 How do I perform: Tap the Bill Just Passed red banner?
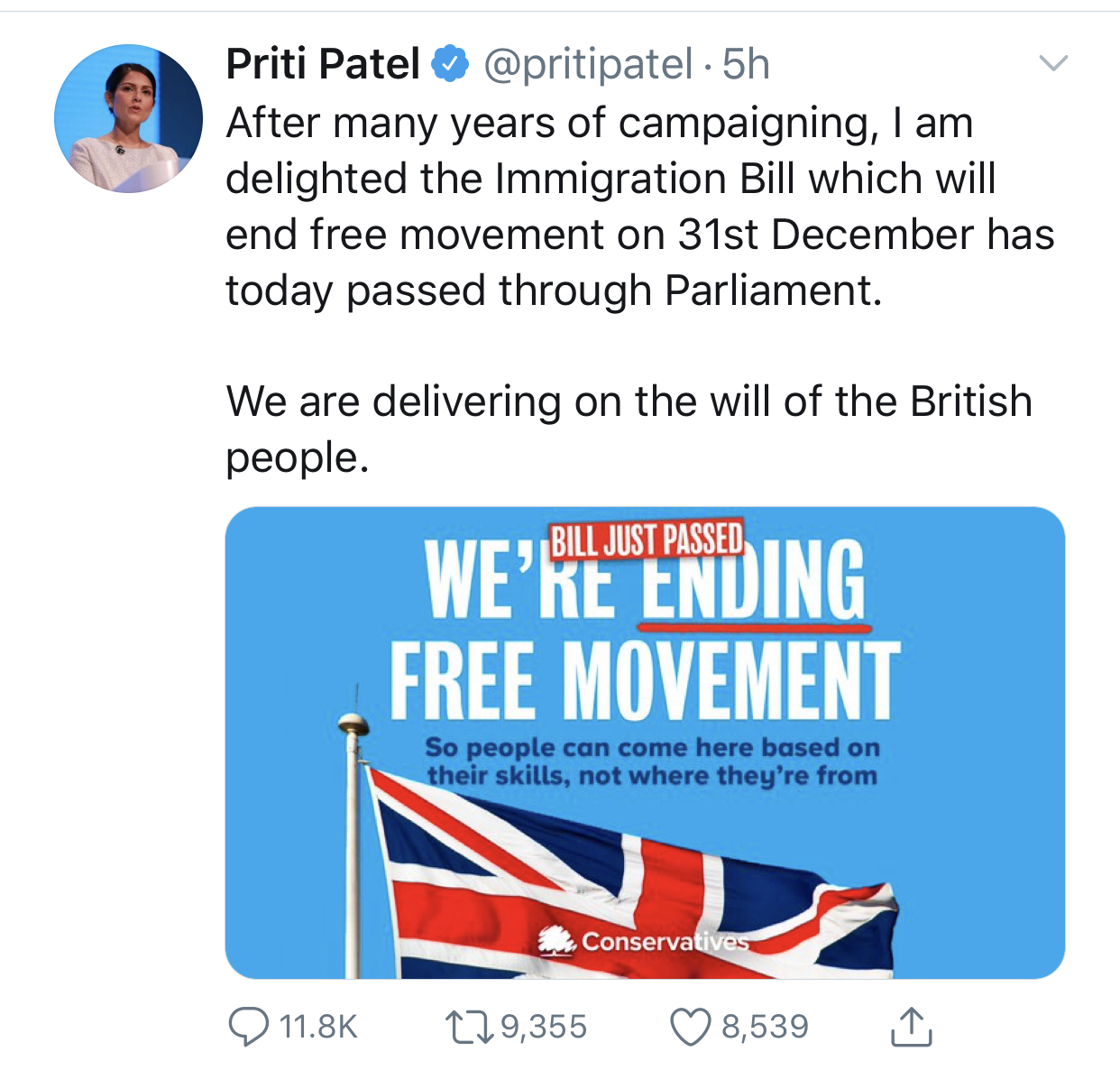point(647,540)
